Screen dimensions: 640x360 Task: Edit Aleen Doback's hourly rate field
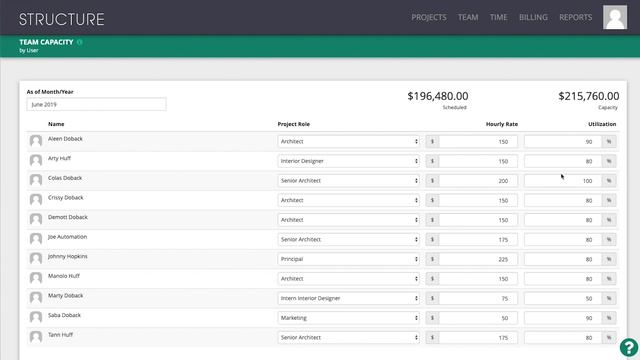tap(478, 142)
